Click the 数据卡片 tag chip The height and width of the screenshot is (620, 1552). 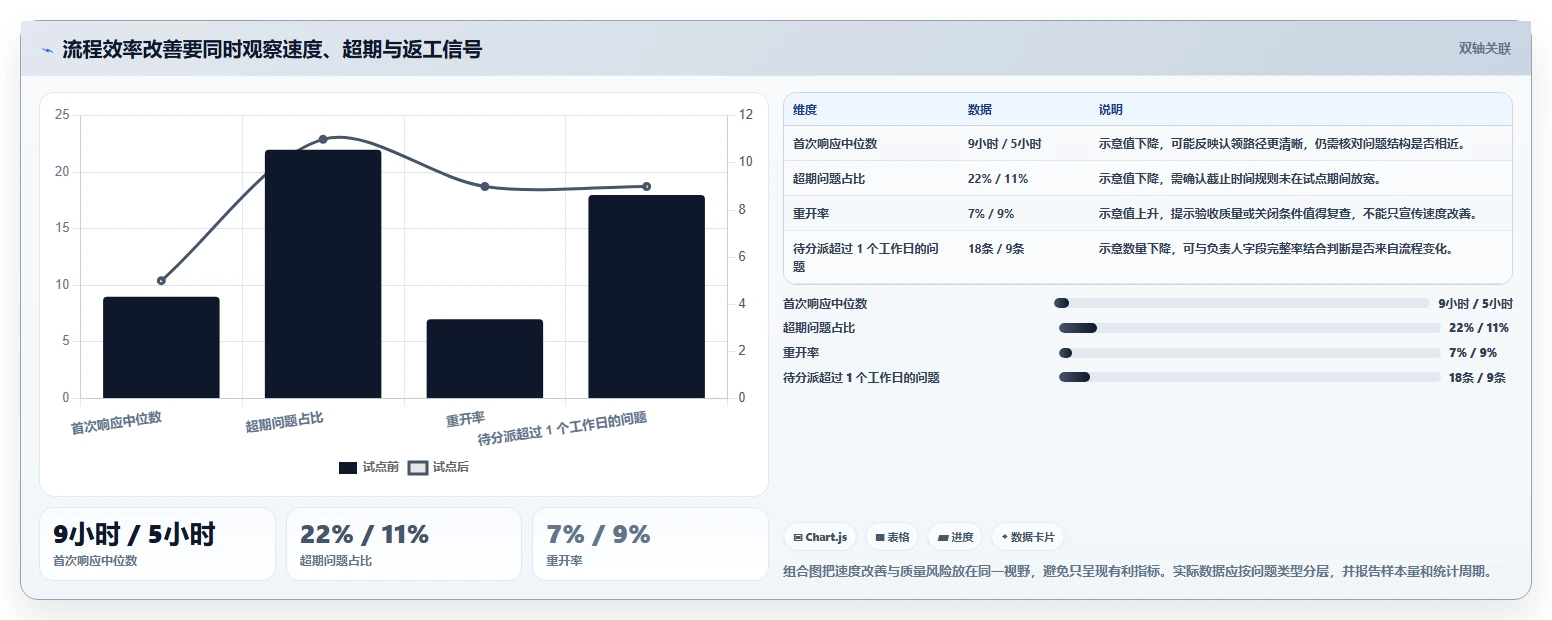click(1027, 537)
